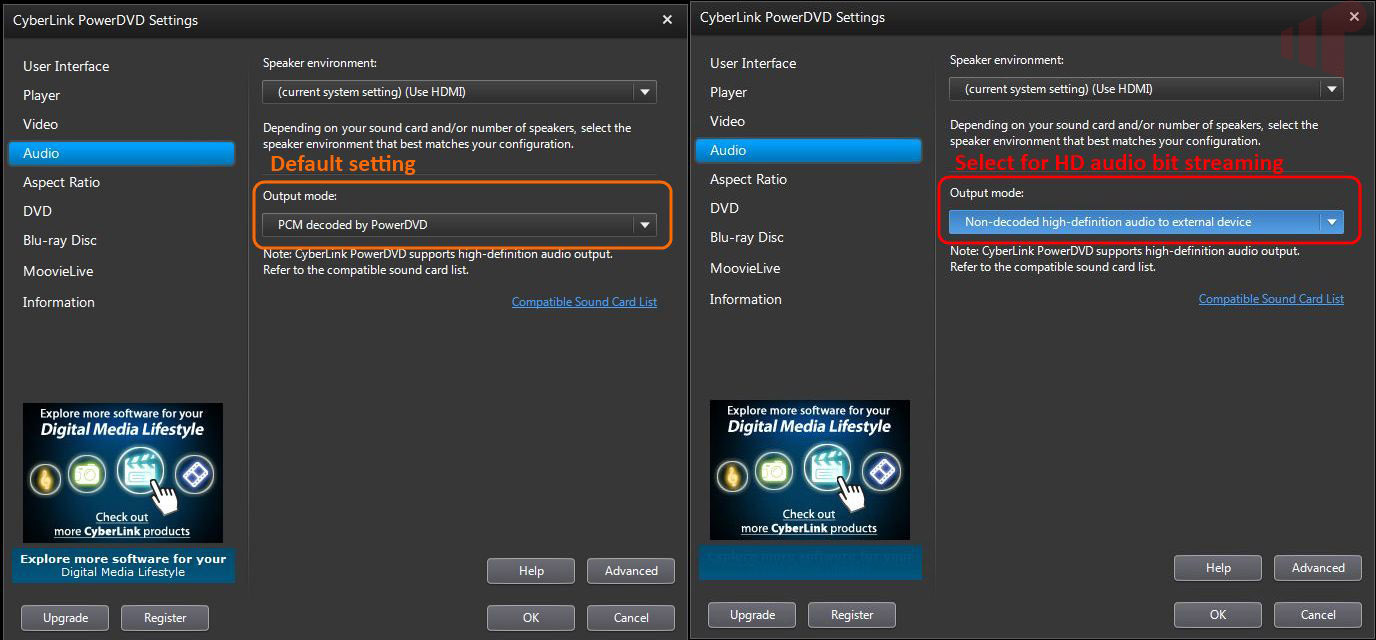The width and height of the screenshot is (1376, 640).
Task: Follow 'Check out more CyberLink products' in left dialog
Action: [122, 524]
